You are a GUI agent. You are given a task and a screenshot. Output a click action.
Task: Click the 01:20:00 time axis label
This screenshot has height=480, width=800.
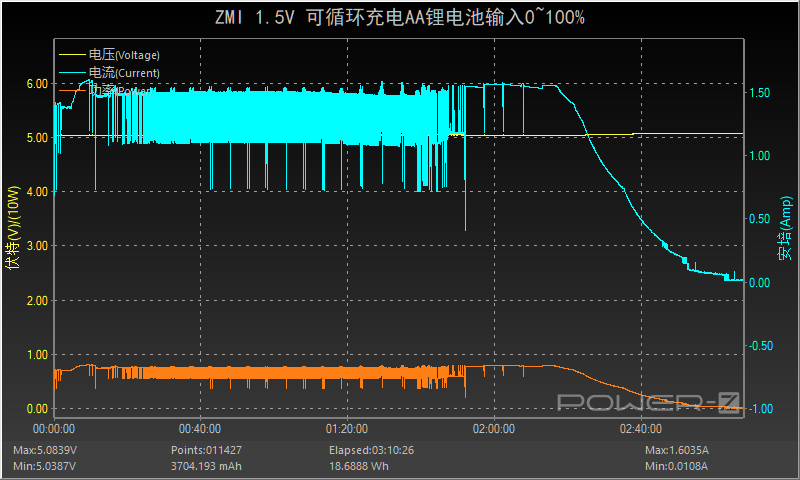(x=347, y=429)
